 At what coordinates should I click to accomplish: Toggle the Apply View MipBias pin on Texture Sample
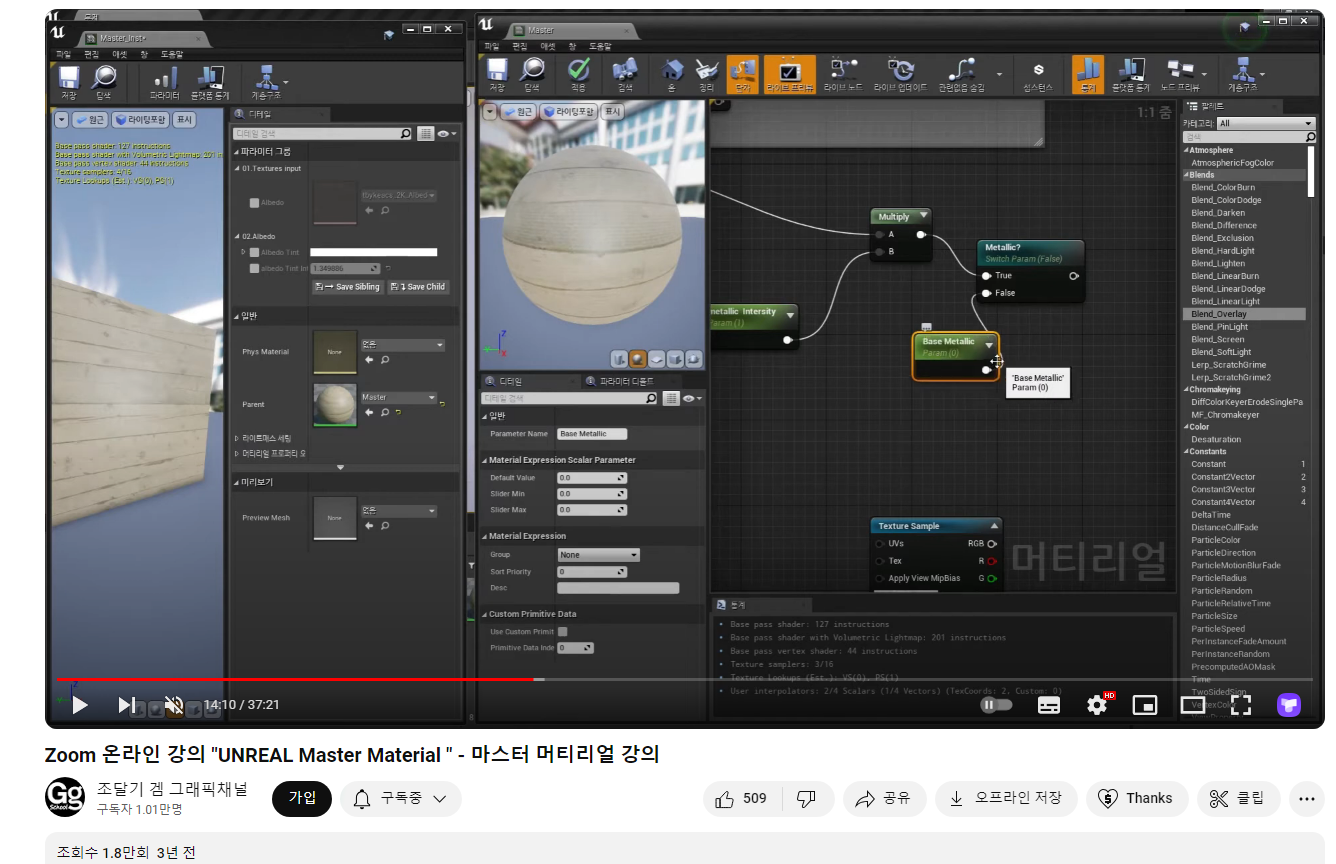pyautogui.click(x=880, y=578)
